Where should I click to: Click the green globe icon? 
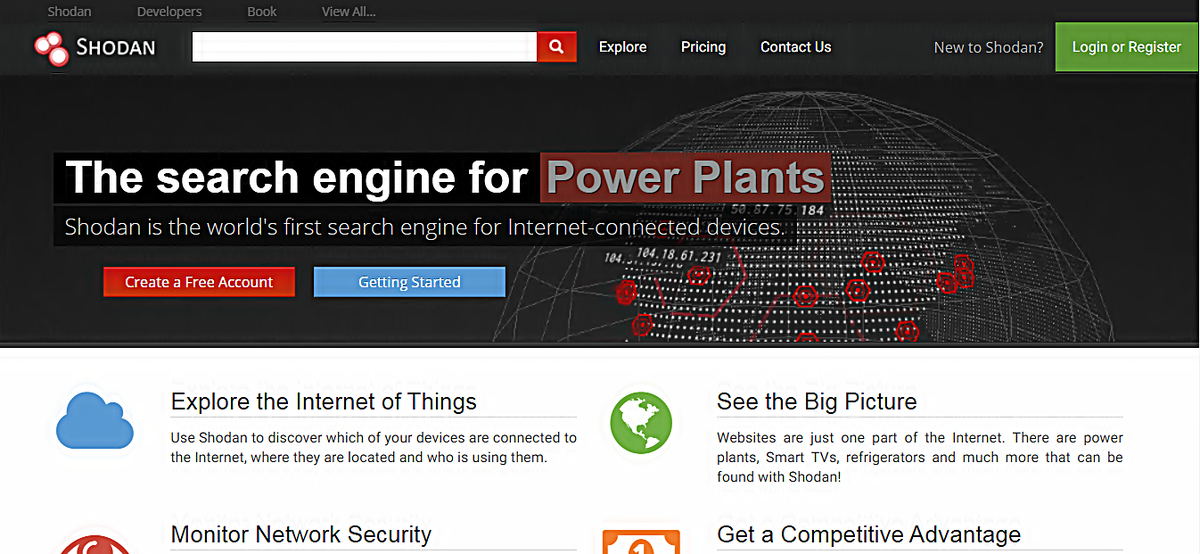point(641,422)
